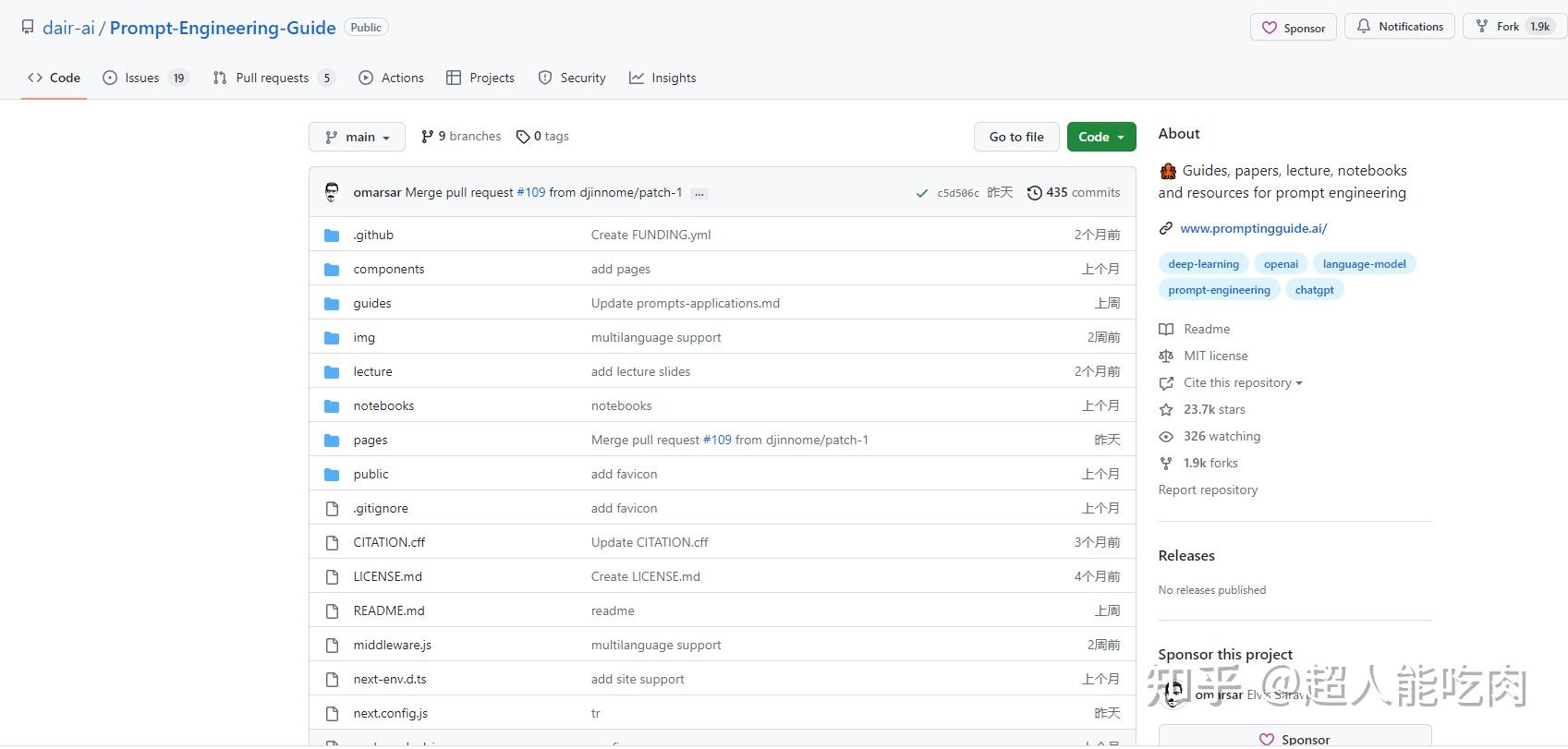Screen dimensions: 1568x749
Task: Click the green commit status checkmark
Action: coord(922,193)
